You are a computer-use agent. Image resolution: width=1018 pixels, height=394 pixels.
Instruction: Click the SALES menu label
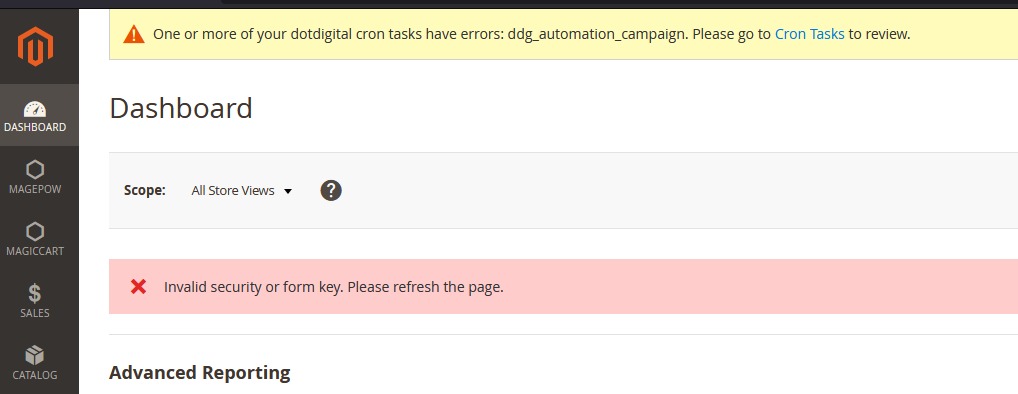coord(35,313)
